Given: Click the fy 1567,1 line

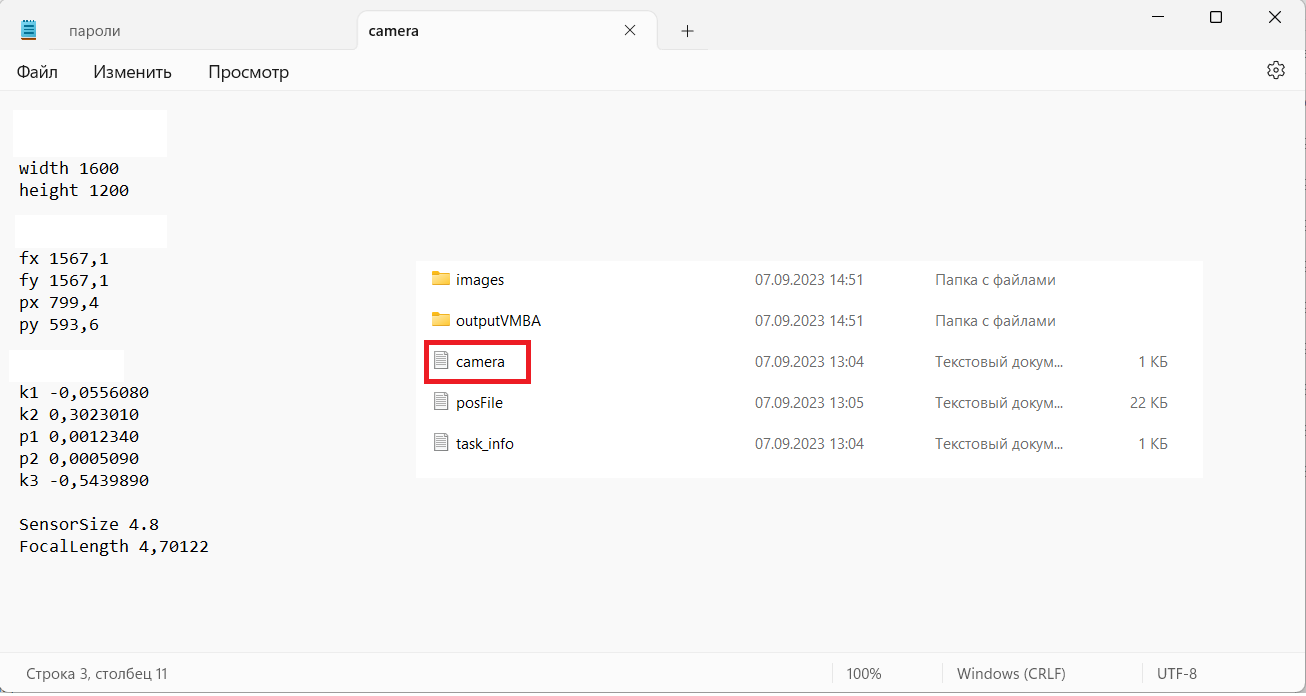Looking at the screenshot, I should (64, 280).
